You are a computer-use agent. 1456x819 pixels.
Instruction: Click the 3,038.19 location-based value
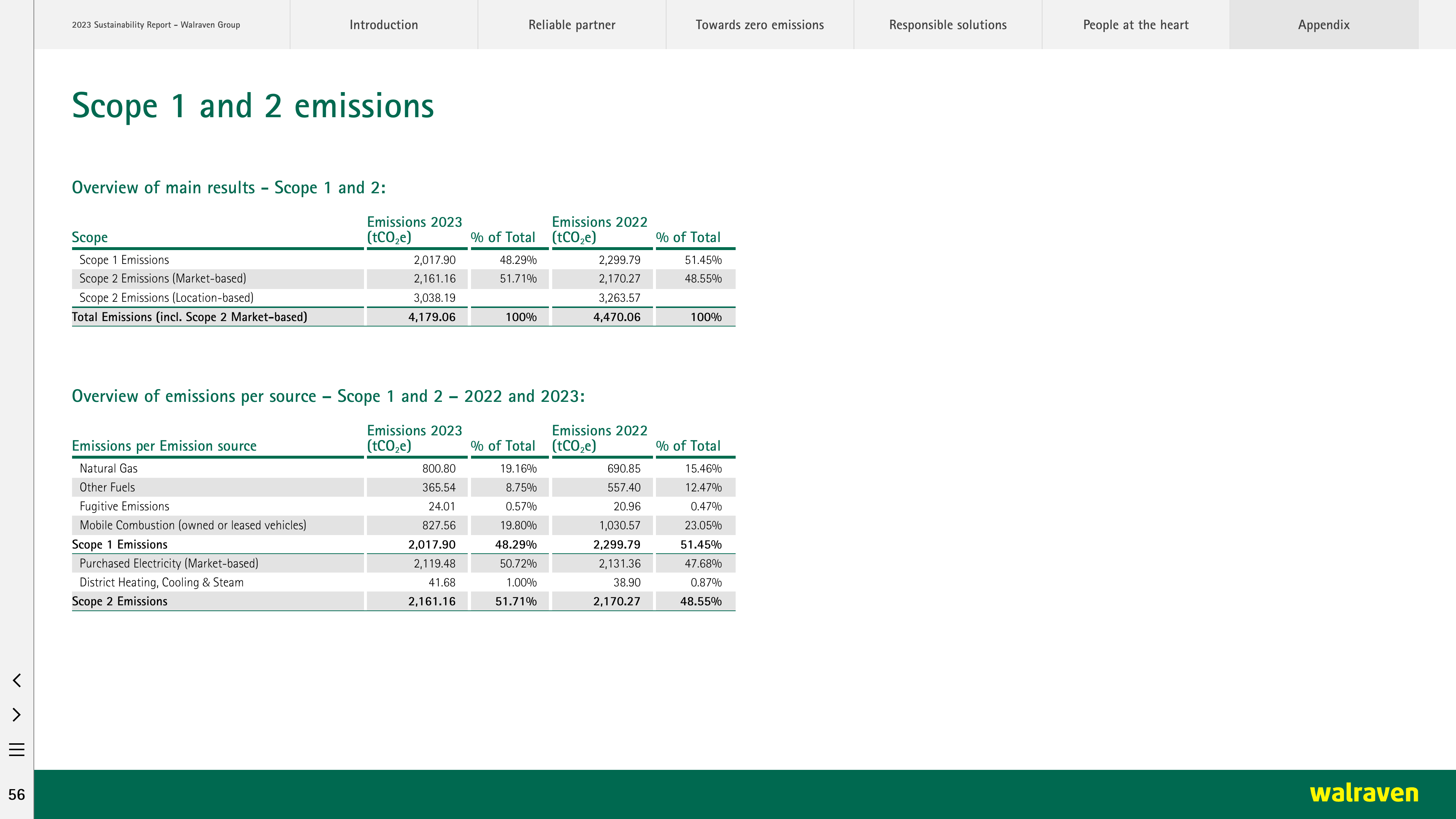pyautogui.click(x=434, y=298)
